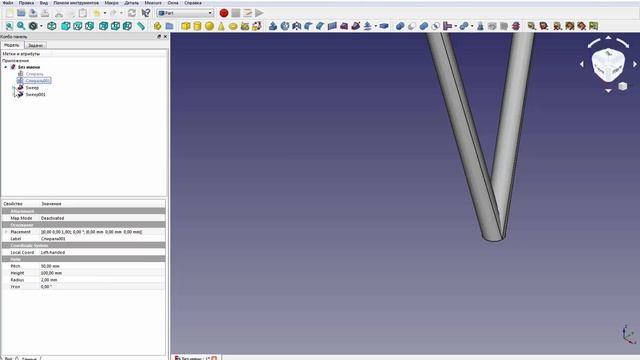The height and width of the screenshot is (360, 640).
Task: Create a Part cube primitive
Action: coord(186,26)
